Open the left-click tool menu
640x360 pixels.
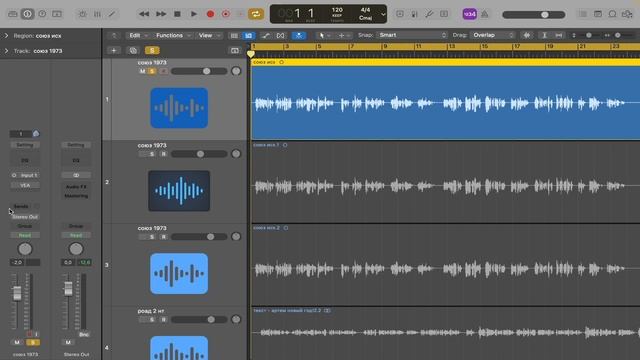pos(324,36)
